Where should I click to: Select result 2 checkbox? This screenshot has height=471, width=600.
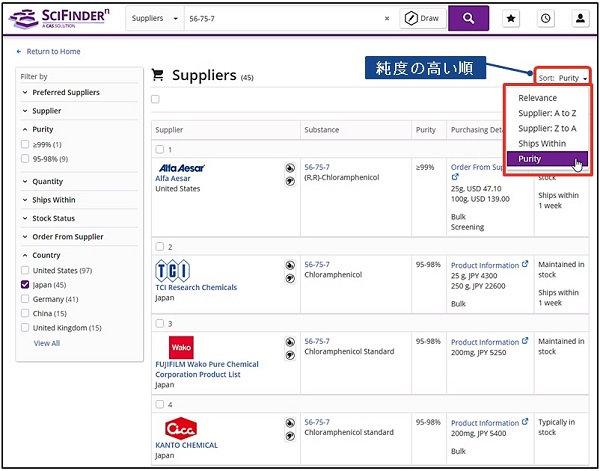point(160,247)
